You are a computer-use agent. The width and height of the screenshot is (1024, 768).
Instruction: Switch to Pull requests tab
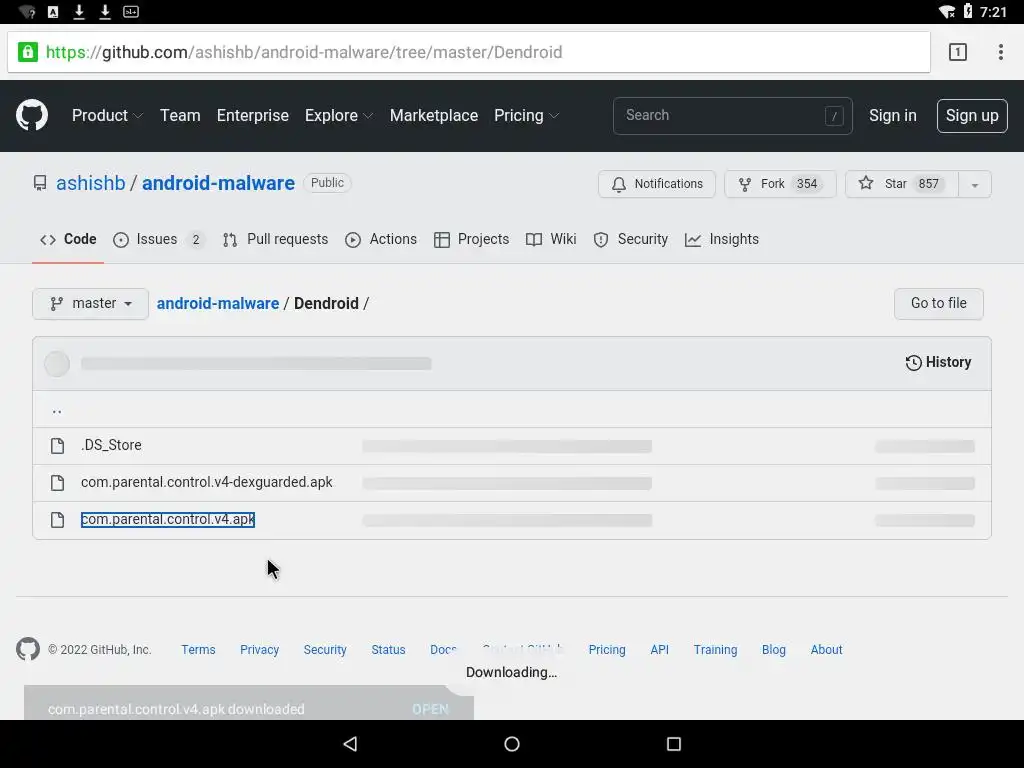(275, 239)
